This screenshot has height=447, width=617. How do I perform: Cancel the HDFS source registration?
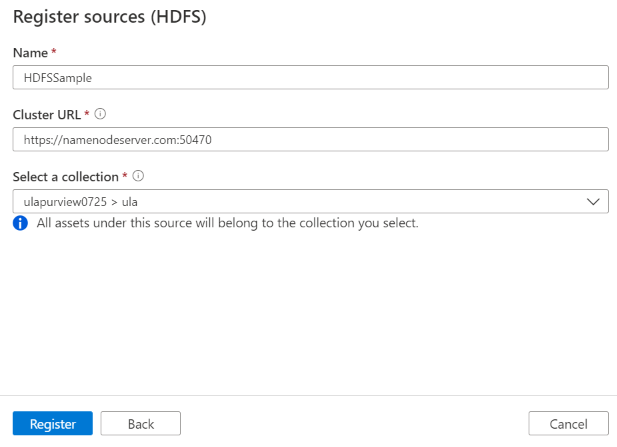[x=568, y=424]
